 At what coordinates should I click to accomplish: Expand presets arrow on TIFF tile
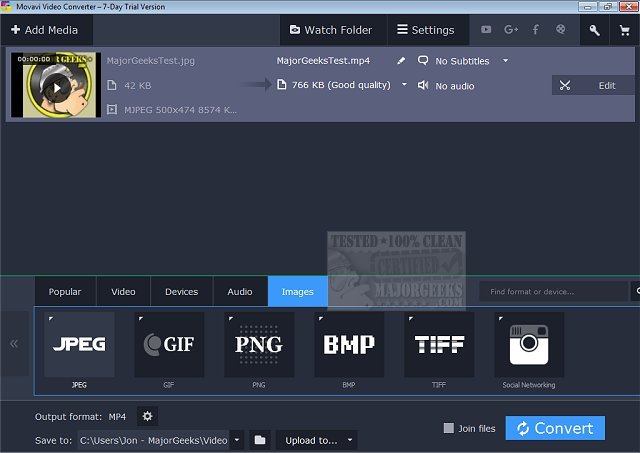pos(411,318)
